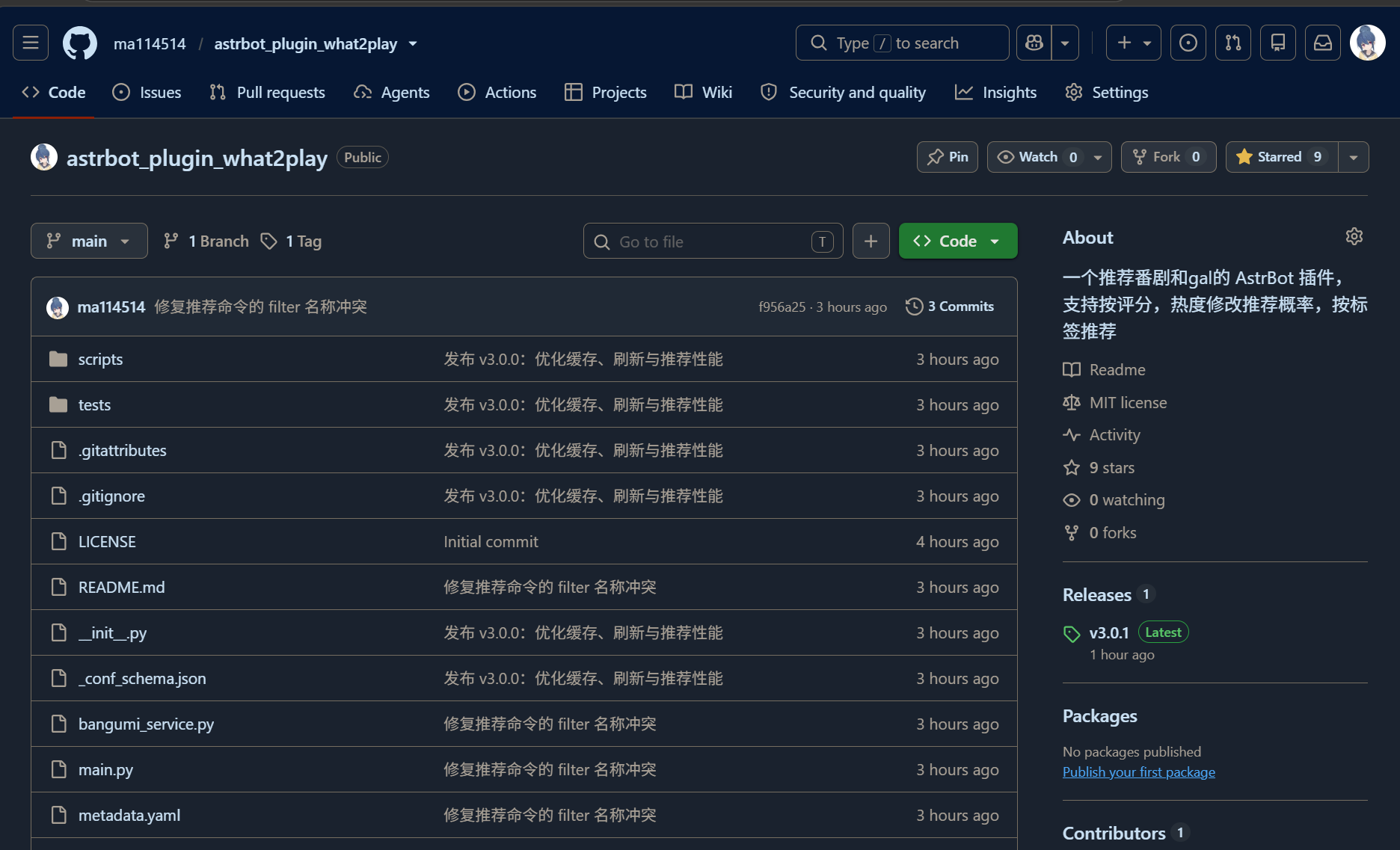This screenshot has width=1400, height=850.
Task: Open Fork button for repository
Action: 1169,157
